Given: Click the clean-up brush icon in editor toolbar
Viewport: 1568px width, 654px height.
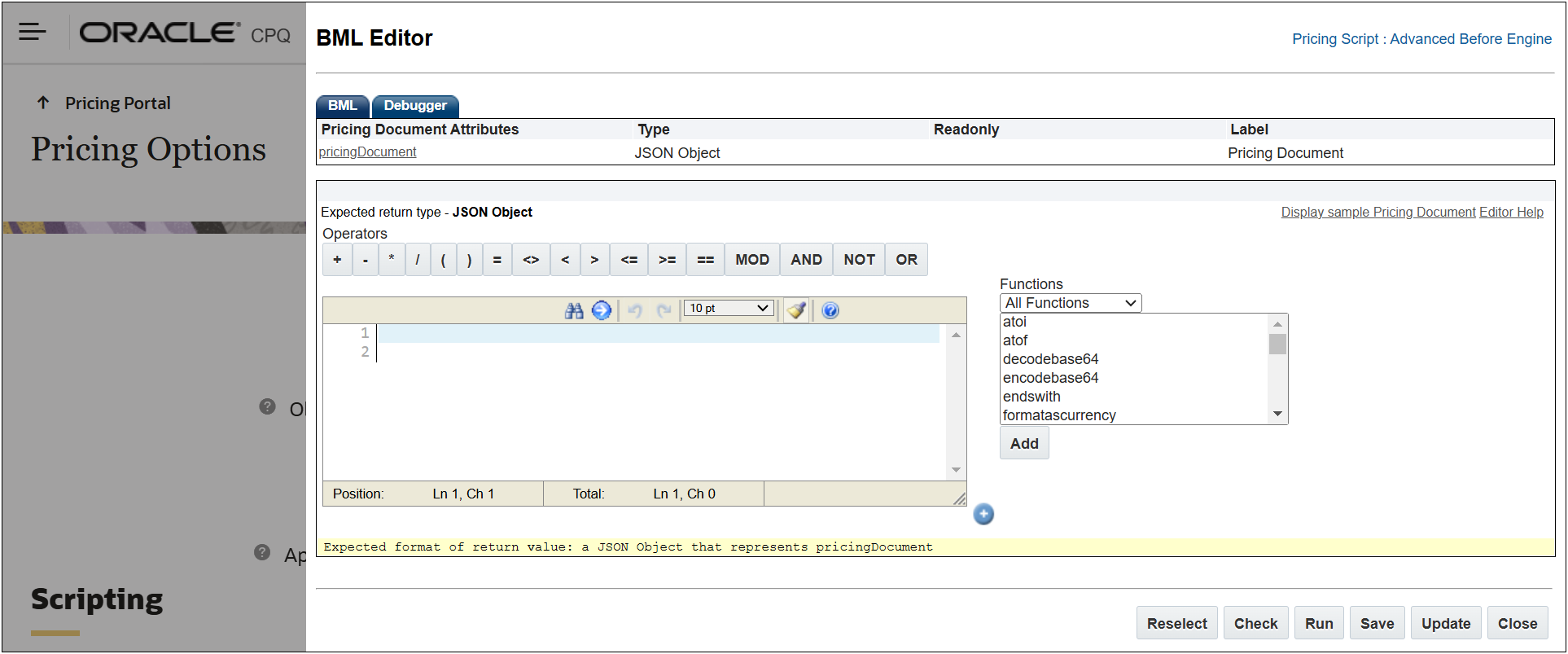Looking at the screenshot, I should click(x=797, y=310).
